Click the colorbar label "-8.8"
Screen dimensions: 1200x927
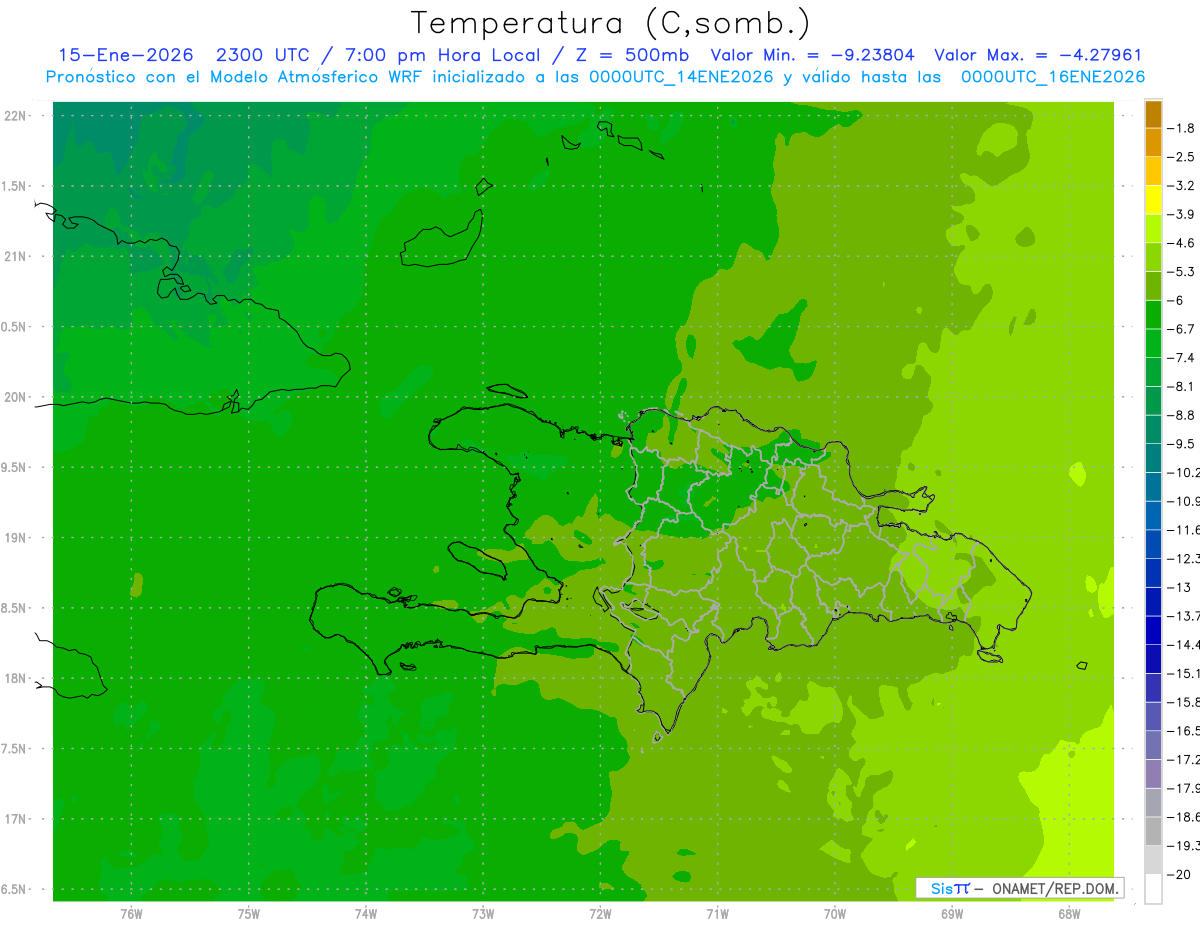(1181, 415)
